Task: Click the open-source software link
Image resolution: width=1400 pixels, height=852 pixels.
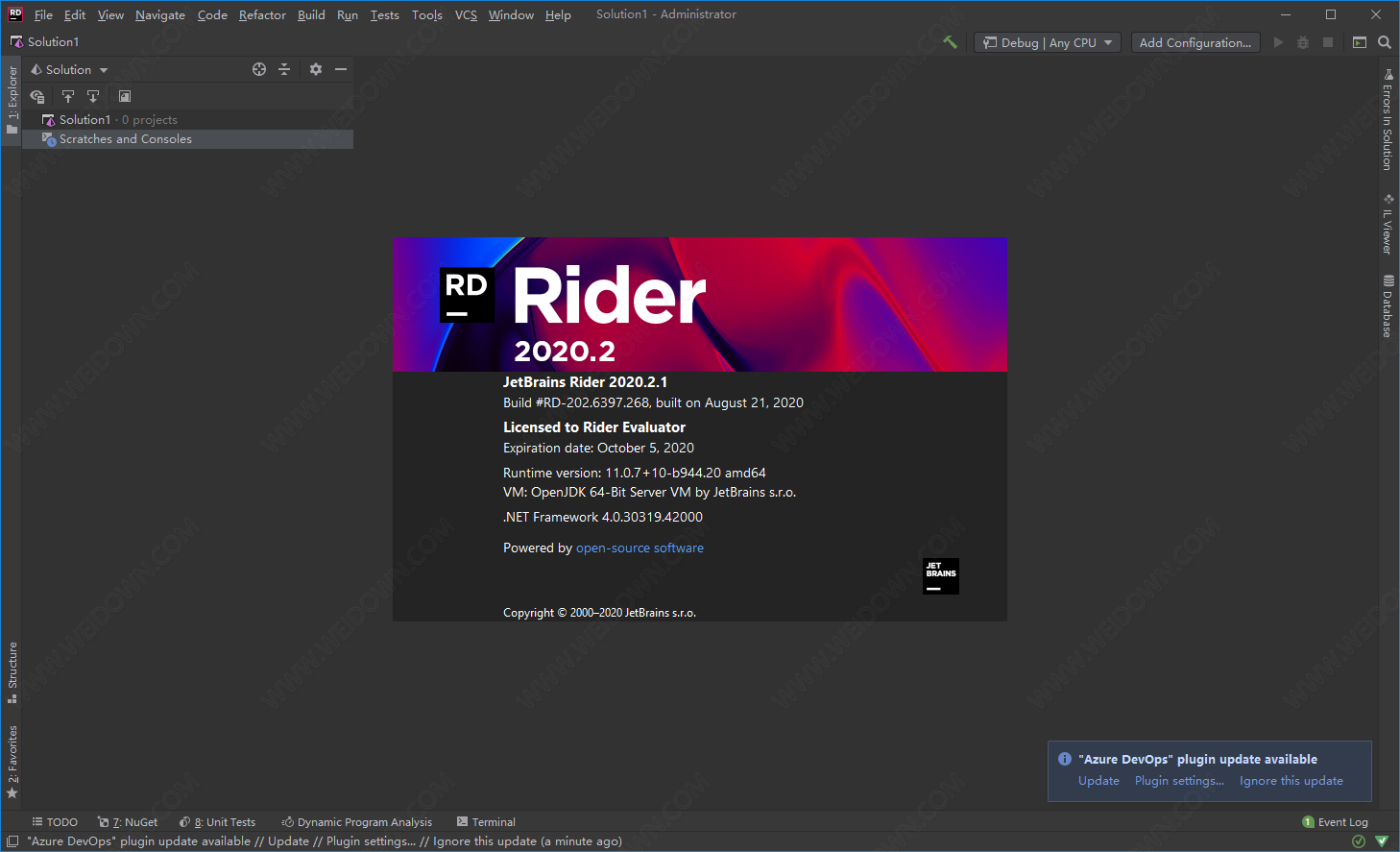Action: 640,548
